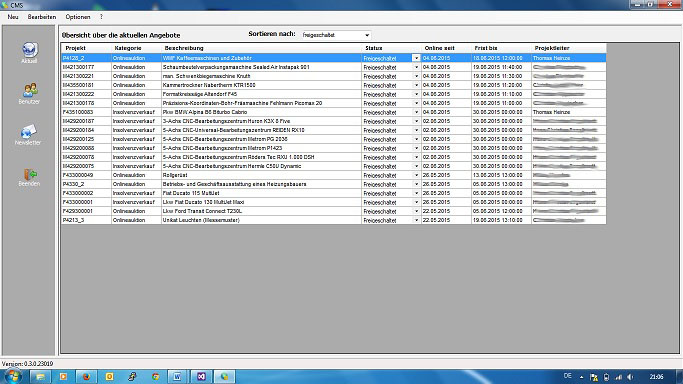The image size is (683, 384).
Task: Select the Röders Tec RXU 1.000 DSH cell
Action: point(261,157)
